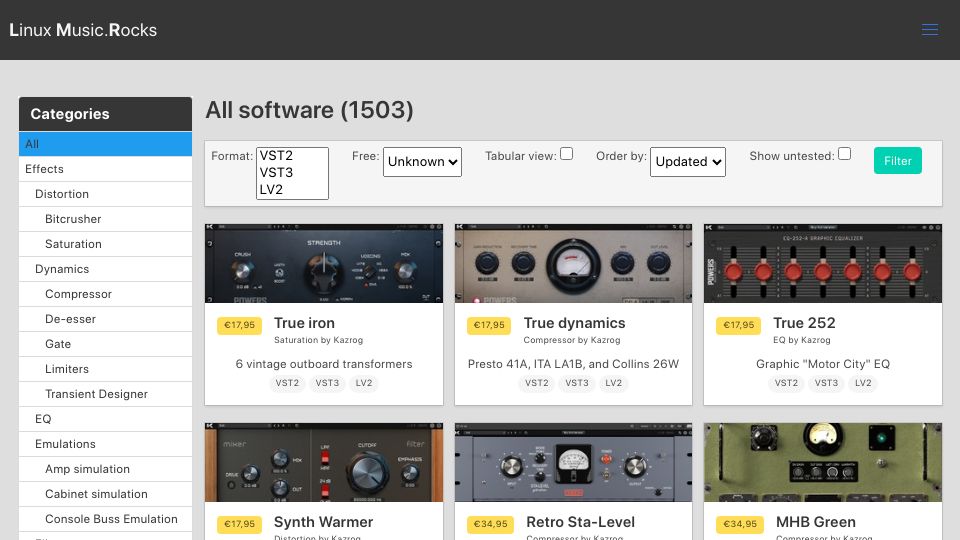Image resolution: width=960 pixels, height=540 pixels.
Task: Open the Emulations category
Action: coord(105,444)
